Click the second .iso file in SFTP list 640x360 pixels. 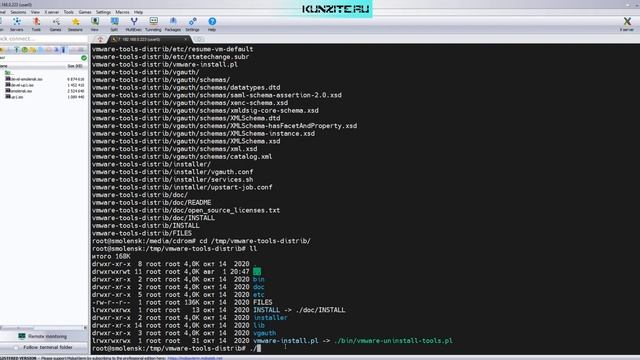pyautogui.click(x=20, y=85)
